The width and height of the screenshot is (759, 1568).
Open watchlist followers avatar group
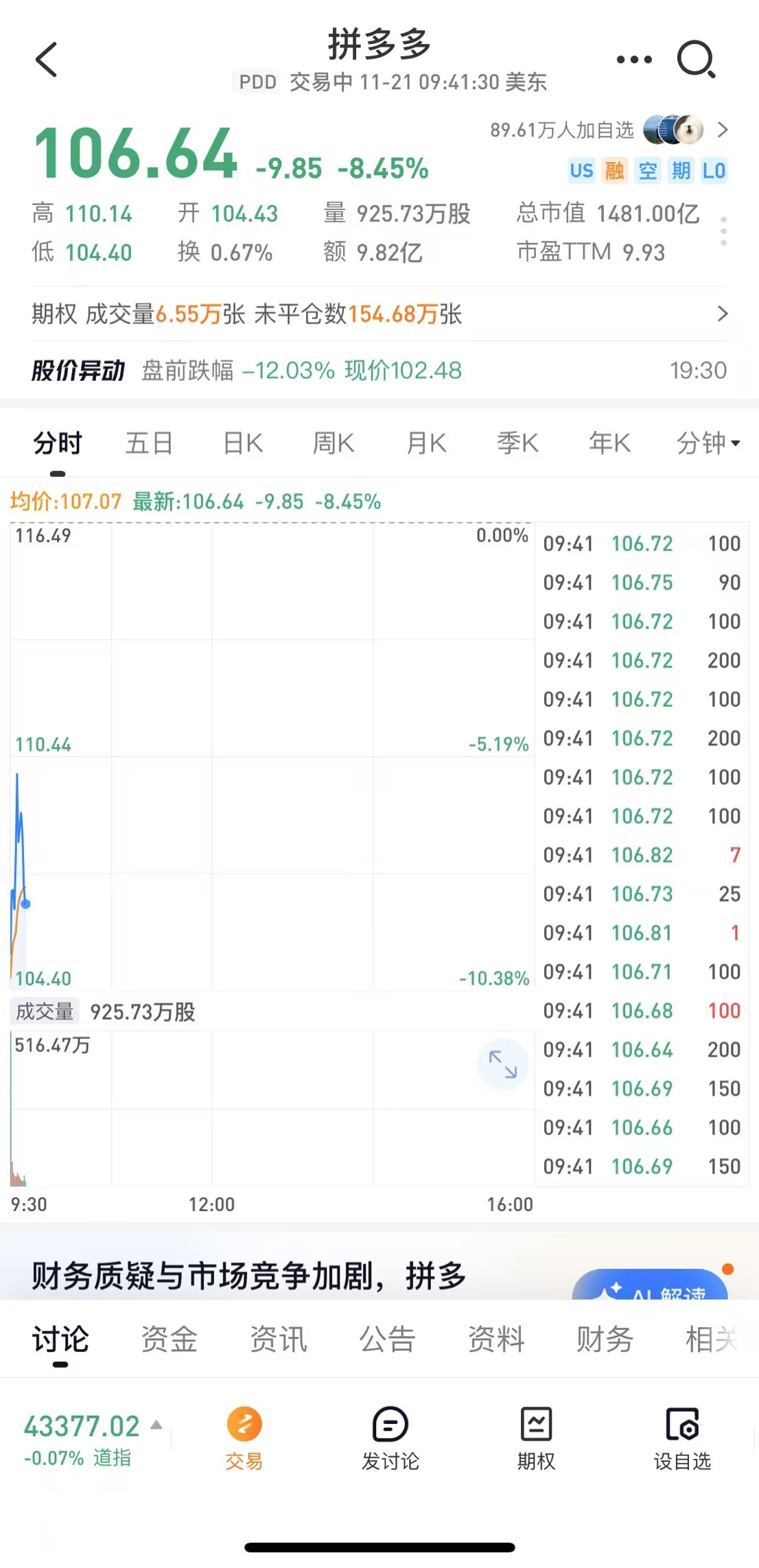click(x=673, y=130)
